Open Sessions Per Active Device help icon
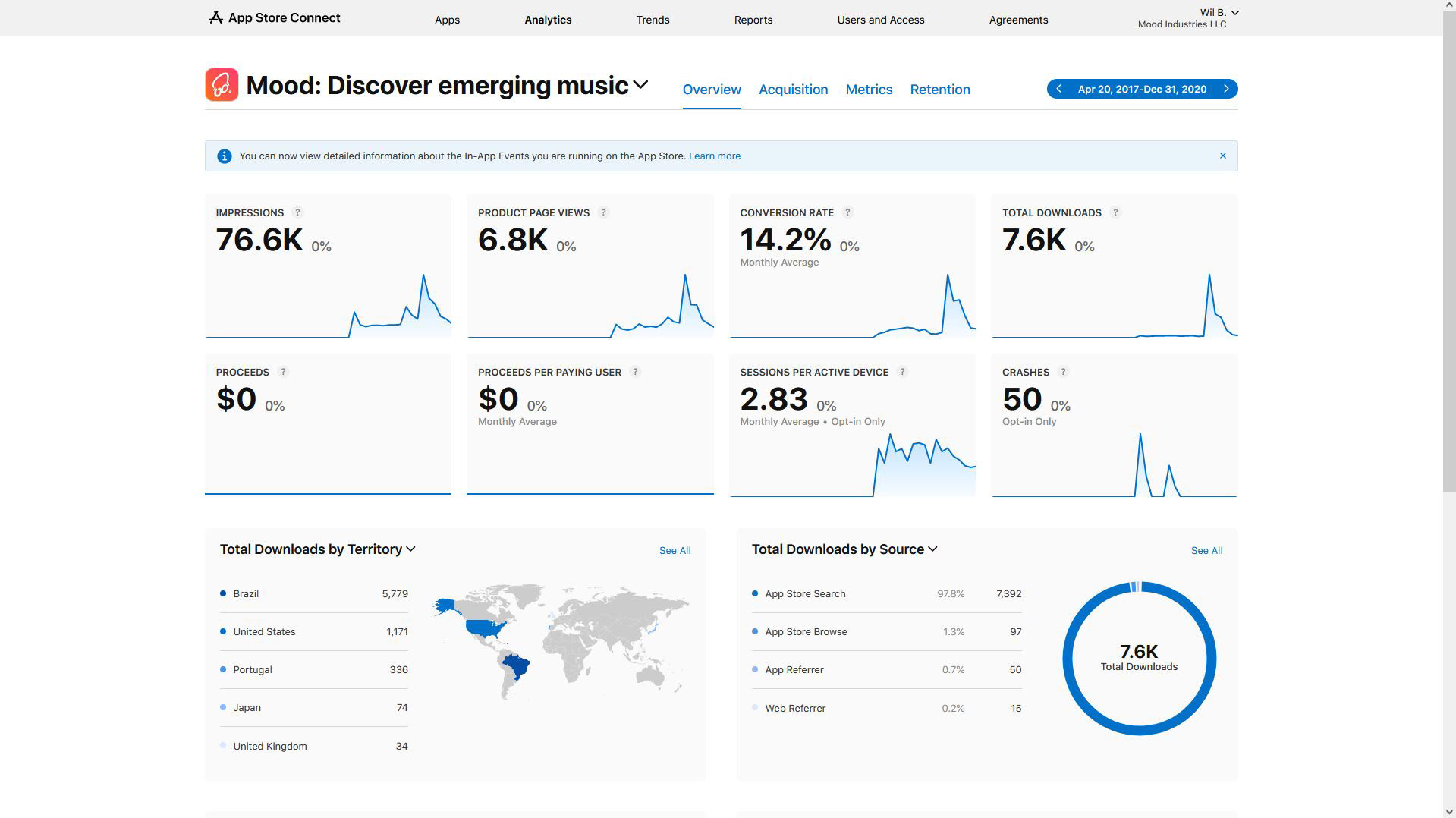Viewport: 1456px width, 818px height. coord(902,372)
